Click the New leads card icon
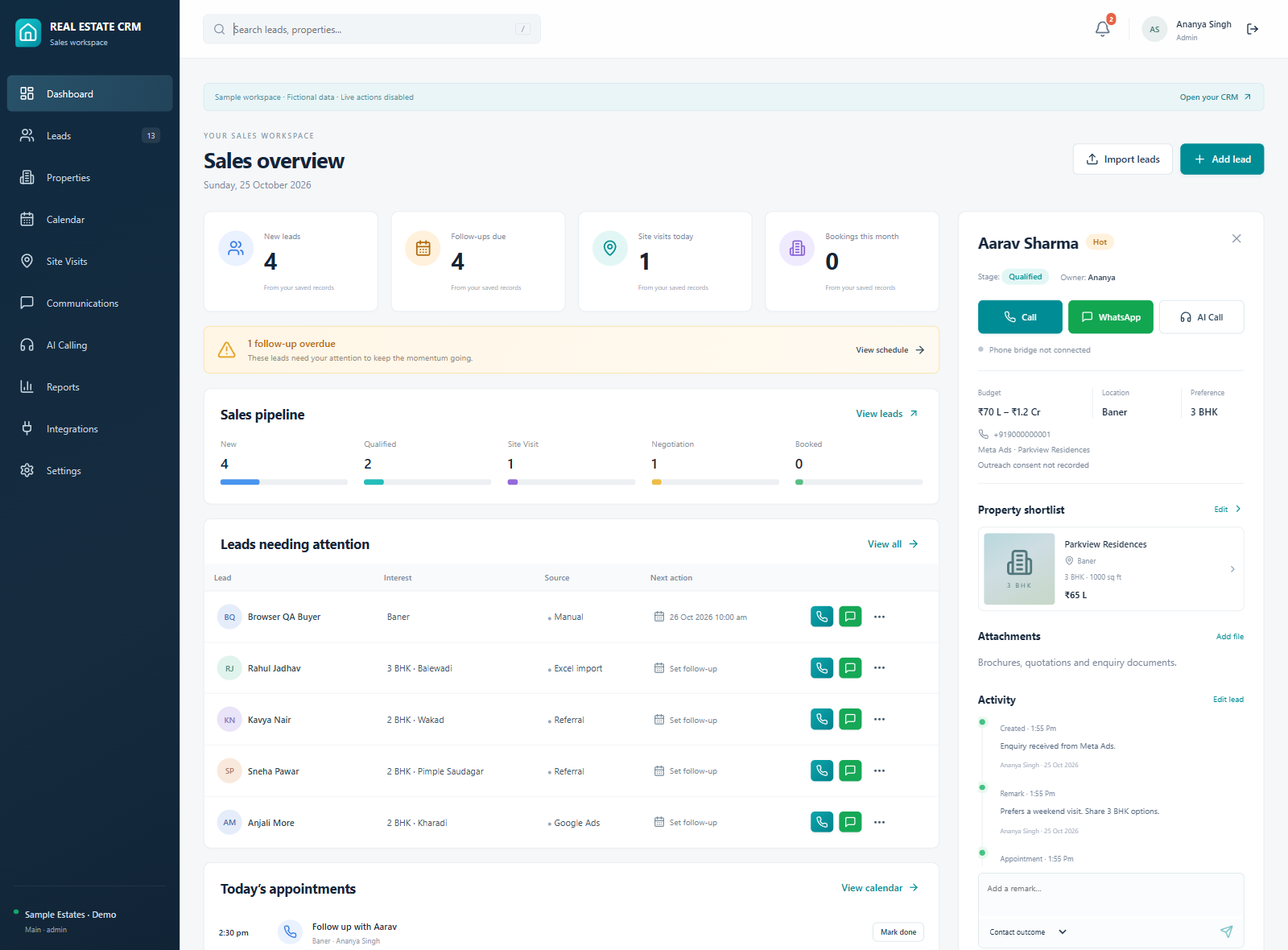 236,248
